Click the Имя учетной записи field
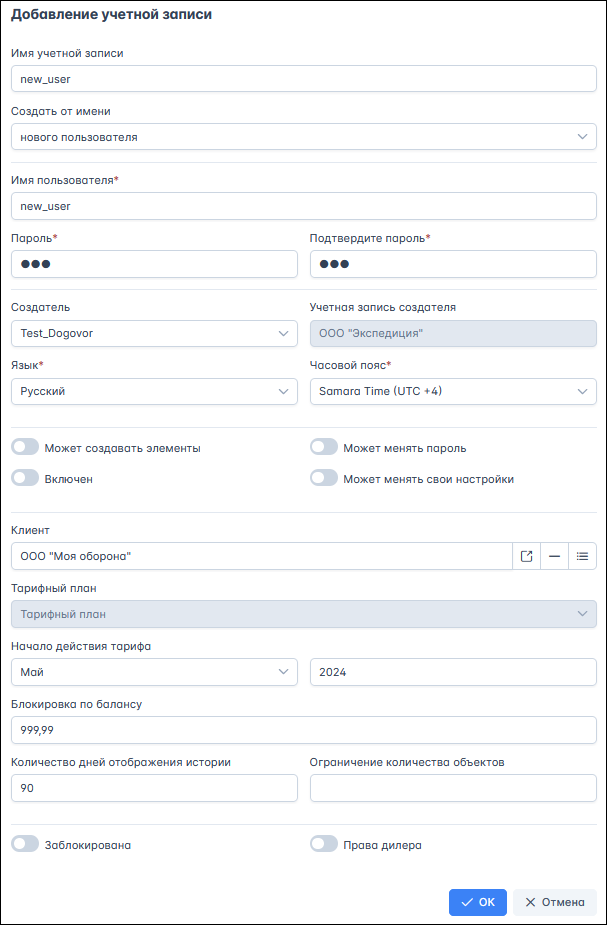 click(304, 79)
